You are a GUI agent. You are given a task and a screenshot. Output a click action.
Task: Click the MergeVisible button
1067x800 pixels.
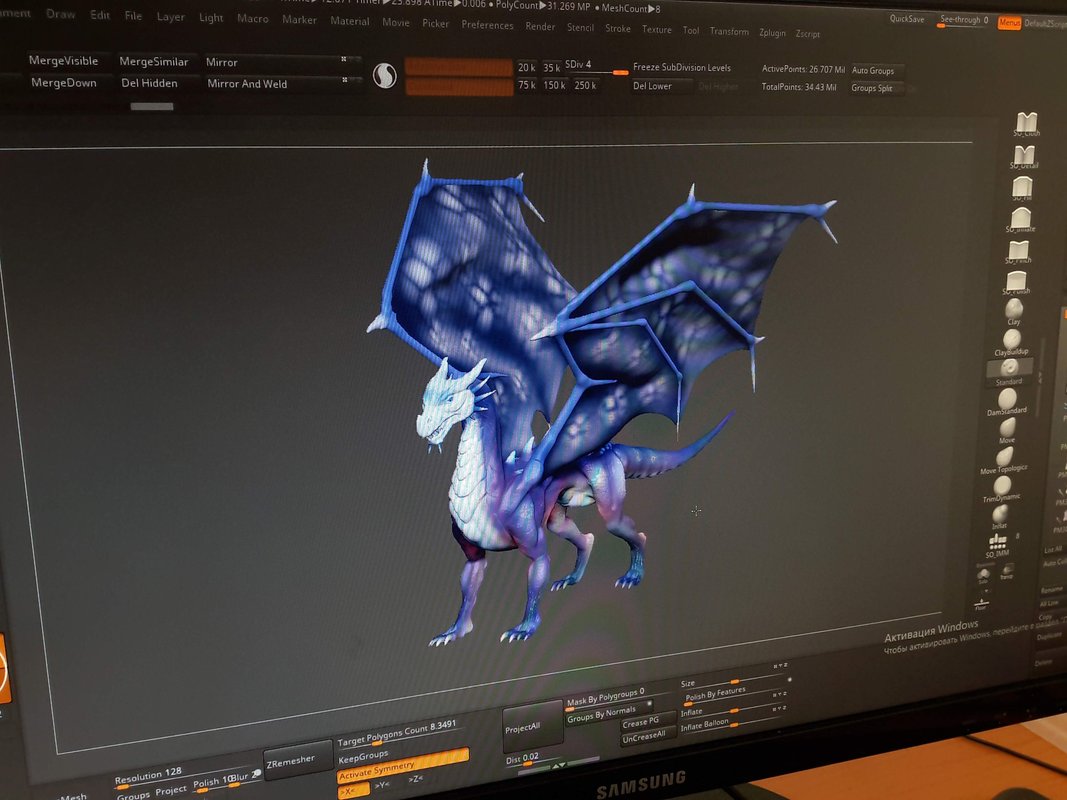[x=63, y=61]
